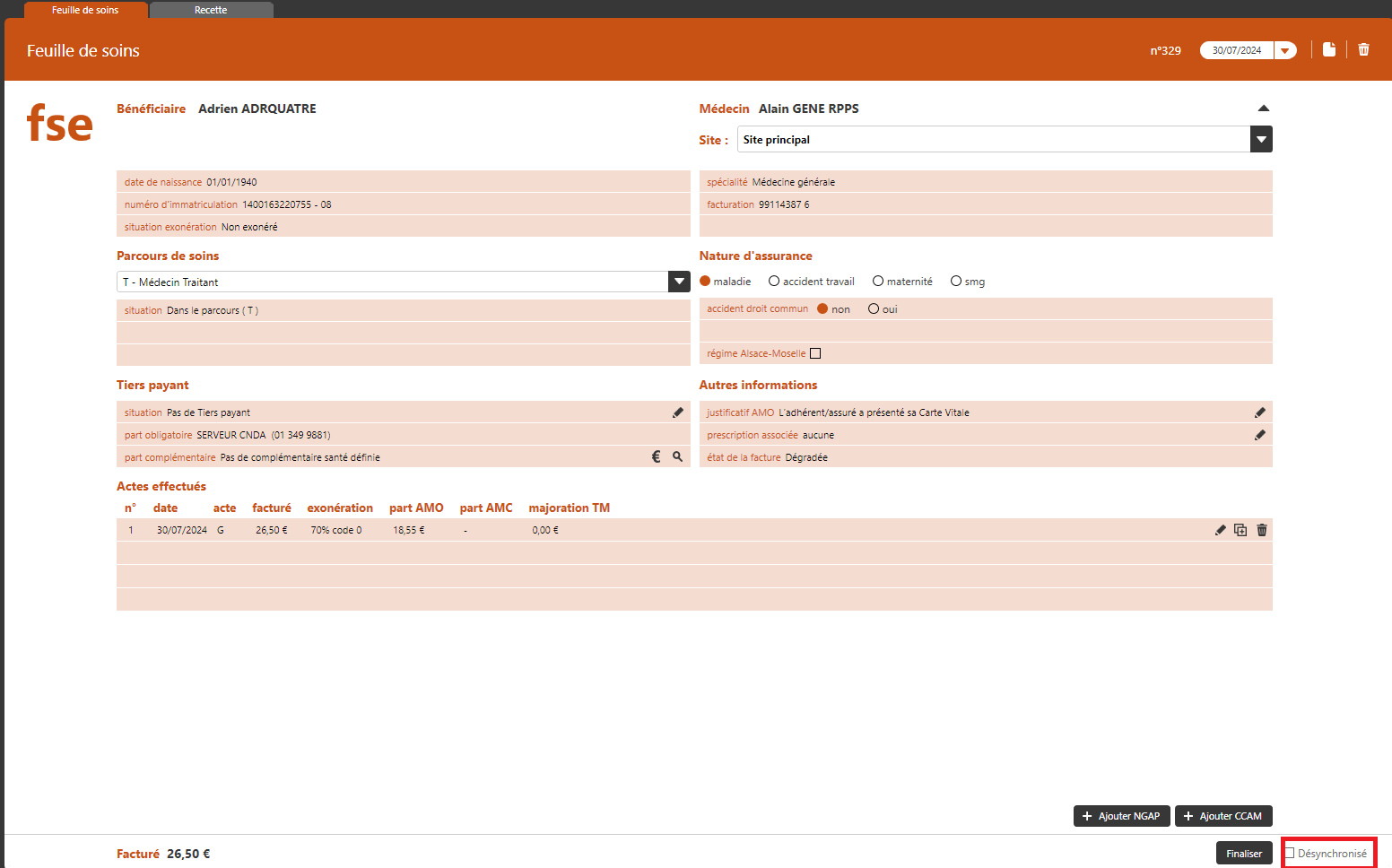1392x868 pixels.
Task: Delete act line 1 with trash icon
Action: point(1262,530)
